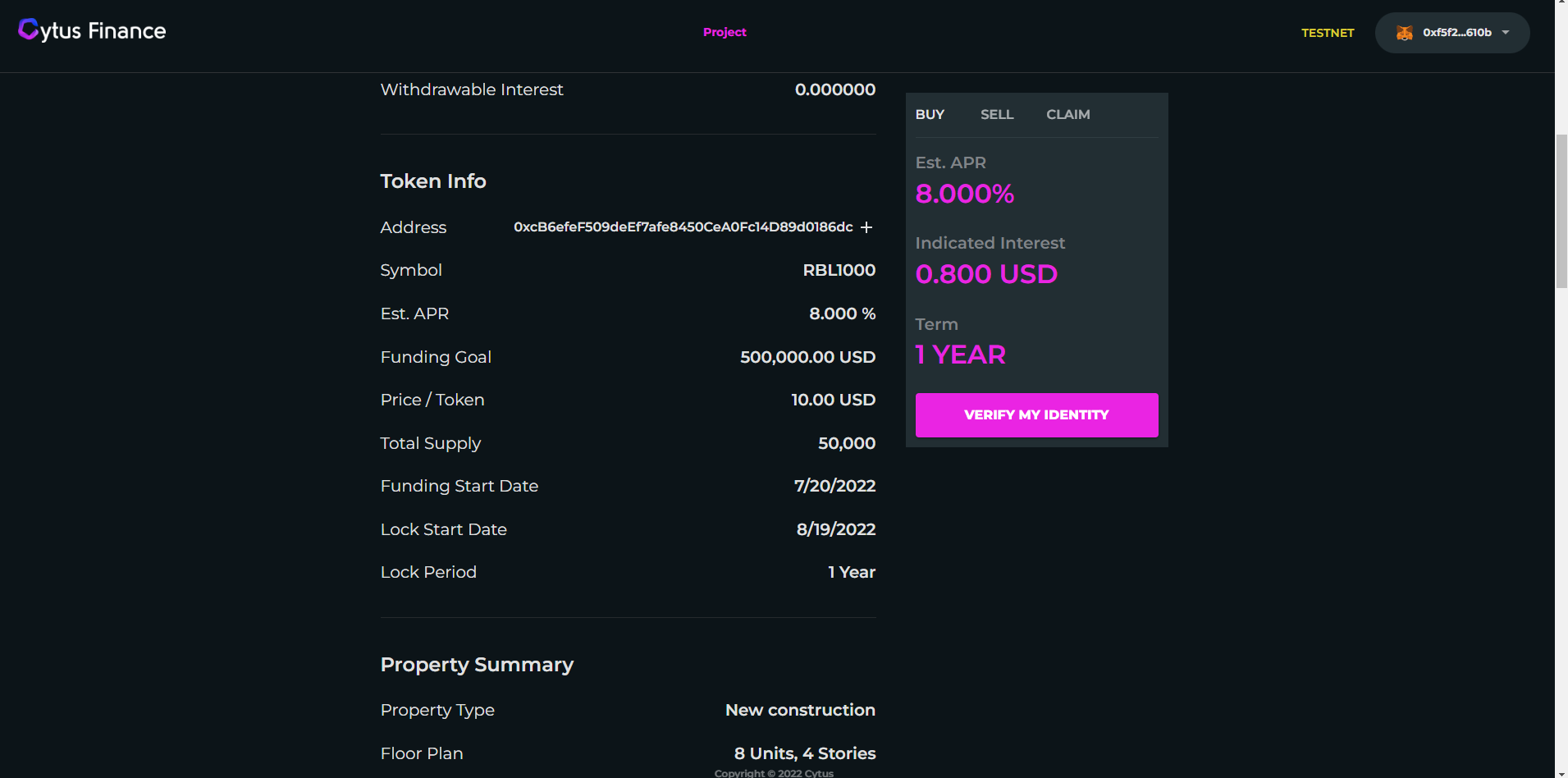Click the VERIFY MY IDENTITY button
The width and height of the screenshot is (1568, 778).
pyautogui.click(x=1036, y=415)
